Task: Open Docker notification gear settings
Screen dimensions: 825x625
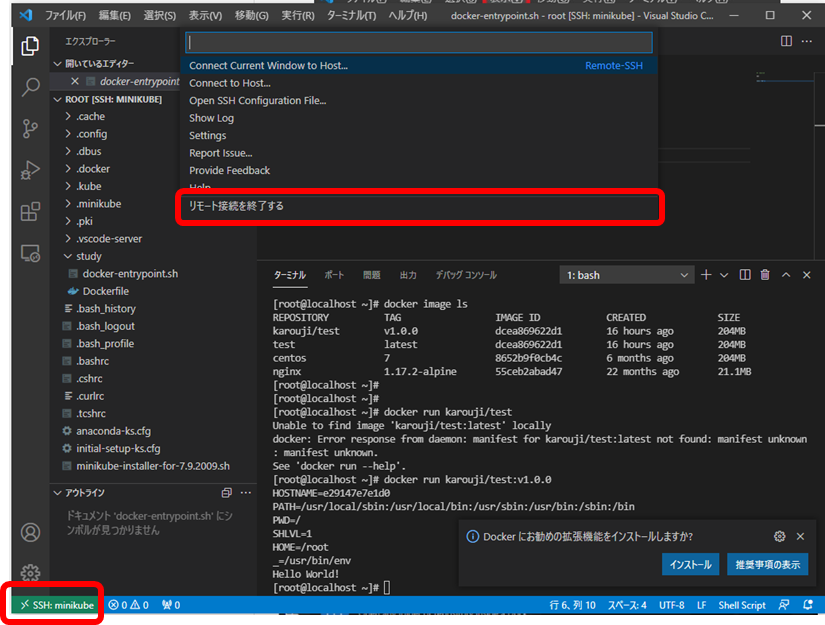Action: [780, 536]
